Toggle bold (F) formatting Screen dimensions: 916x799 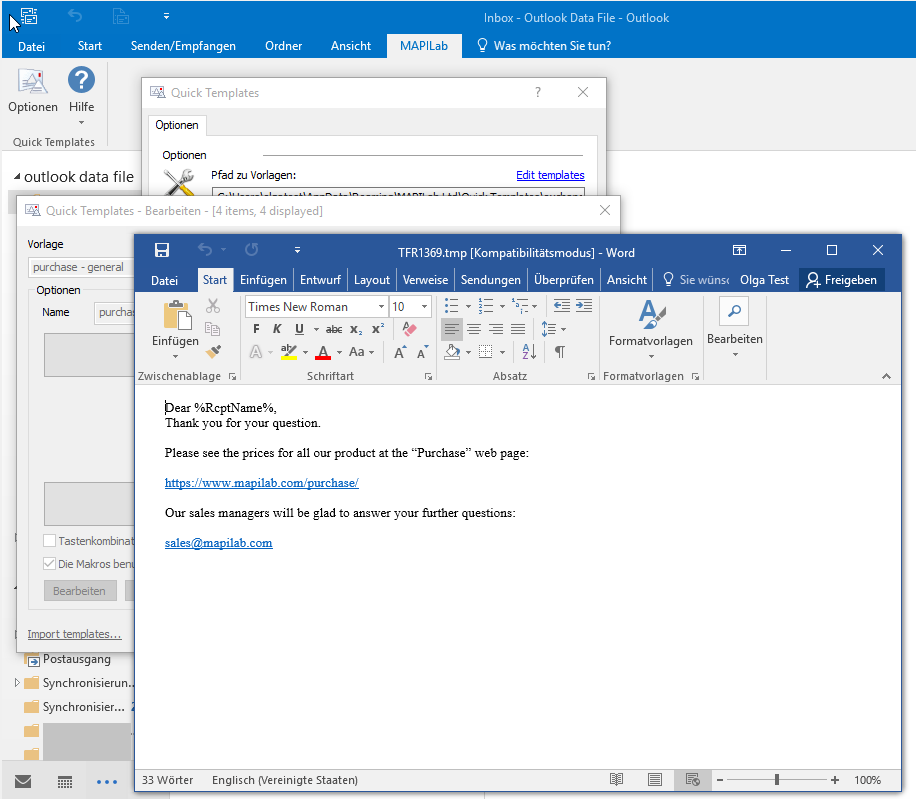point(256,329)
